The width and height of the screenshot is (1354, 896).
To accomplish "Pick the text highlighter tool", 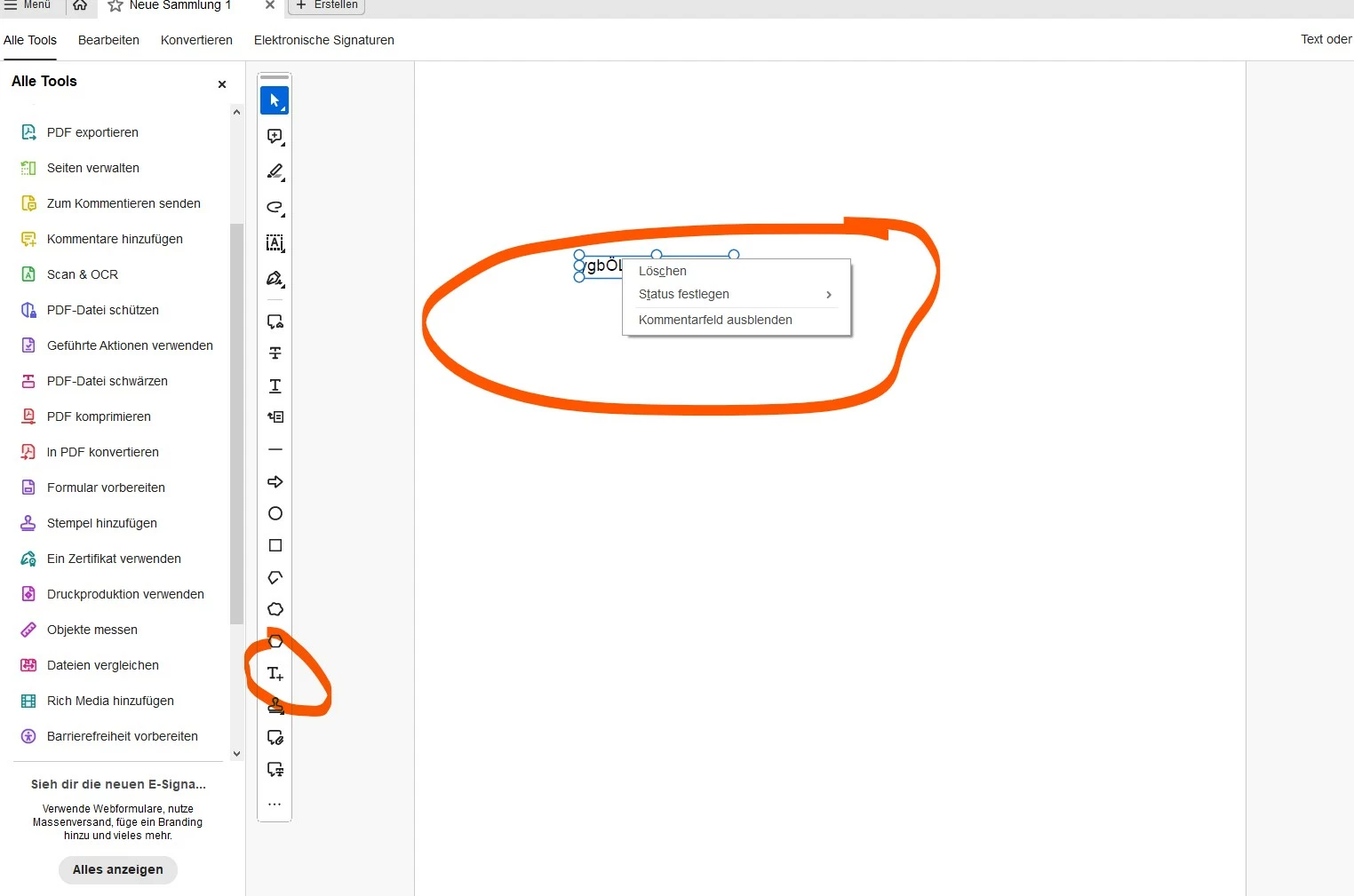I will click(275, 171).
